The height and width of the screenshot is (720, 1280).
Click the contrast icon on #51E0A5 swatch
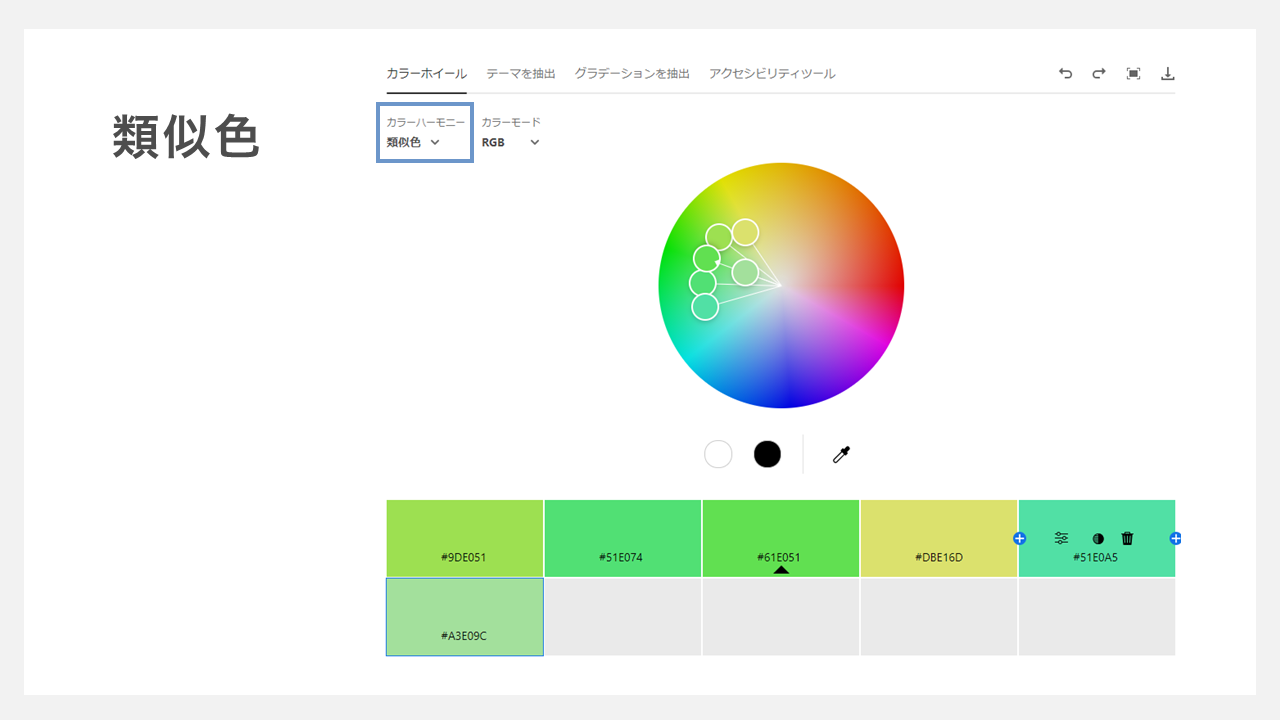(1098, 538)
